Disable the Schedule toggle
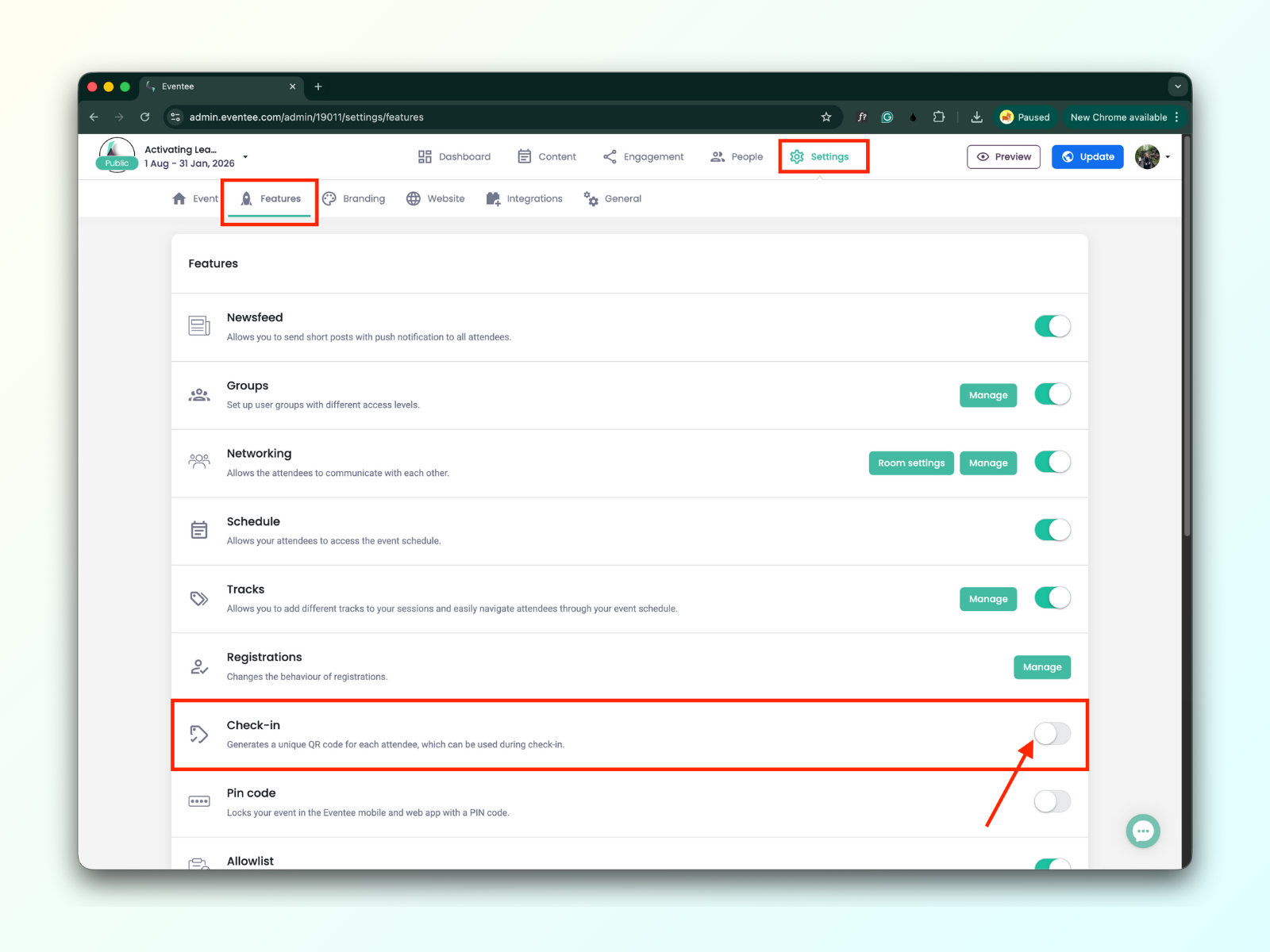1270x952 pixels. [1053, 530]
